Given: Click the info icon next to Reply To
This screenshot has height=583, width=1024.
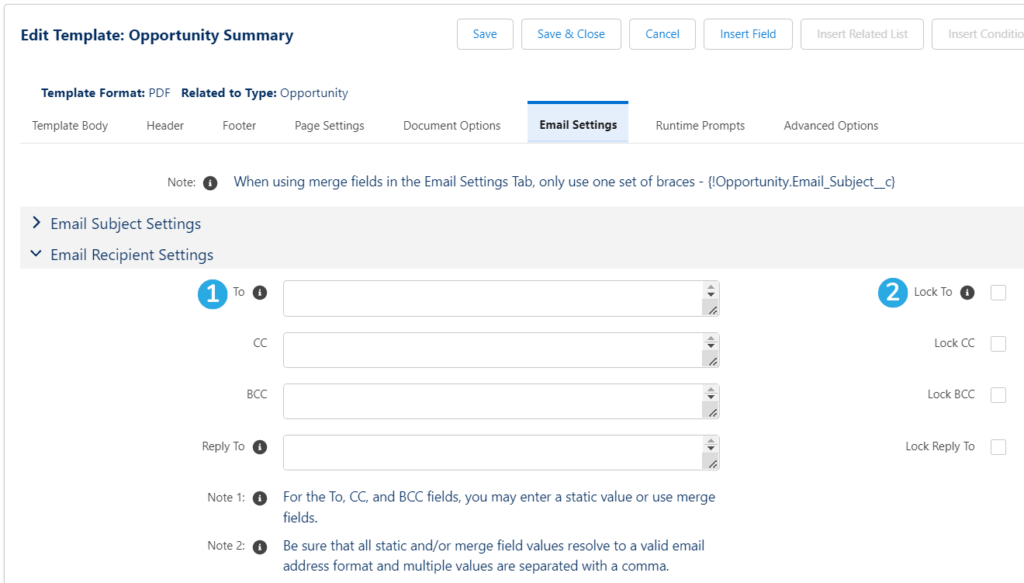Looking at the screenshot, I should (x=260, y=447).
